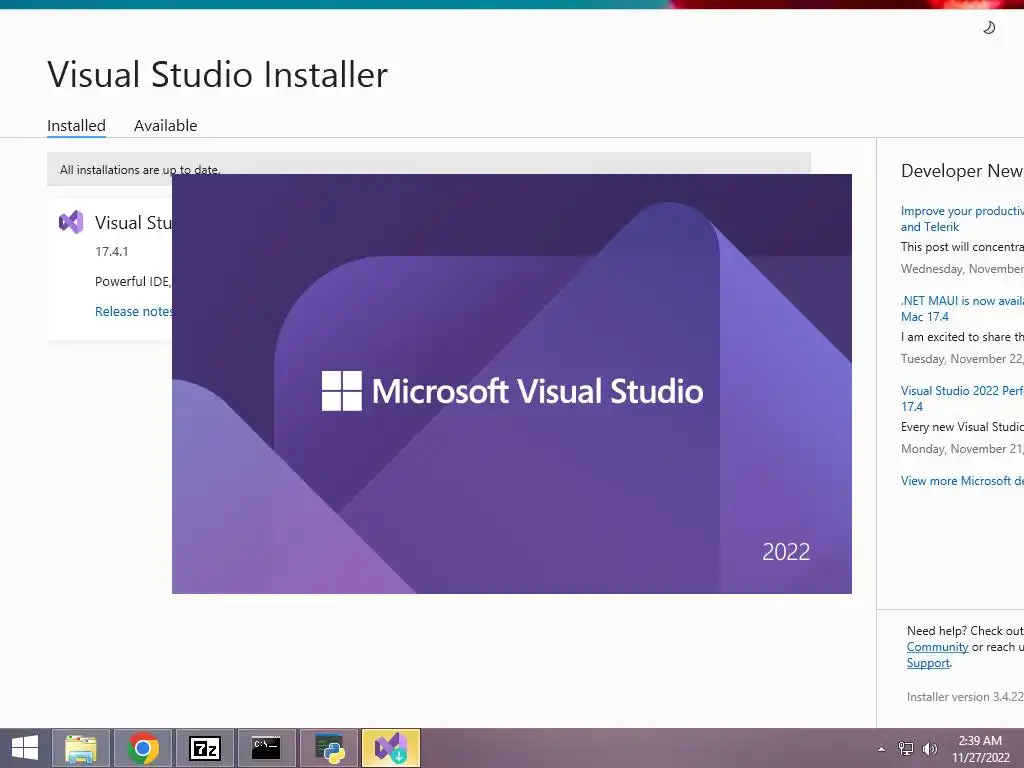Select Visual Studio Installer taskbar icon
The image size is (1024, 768).
[391, 748]
